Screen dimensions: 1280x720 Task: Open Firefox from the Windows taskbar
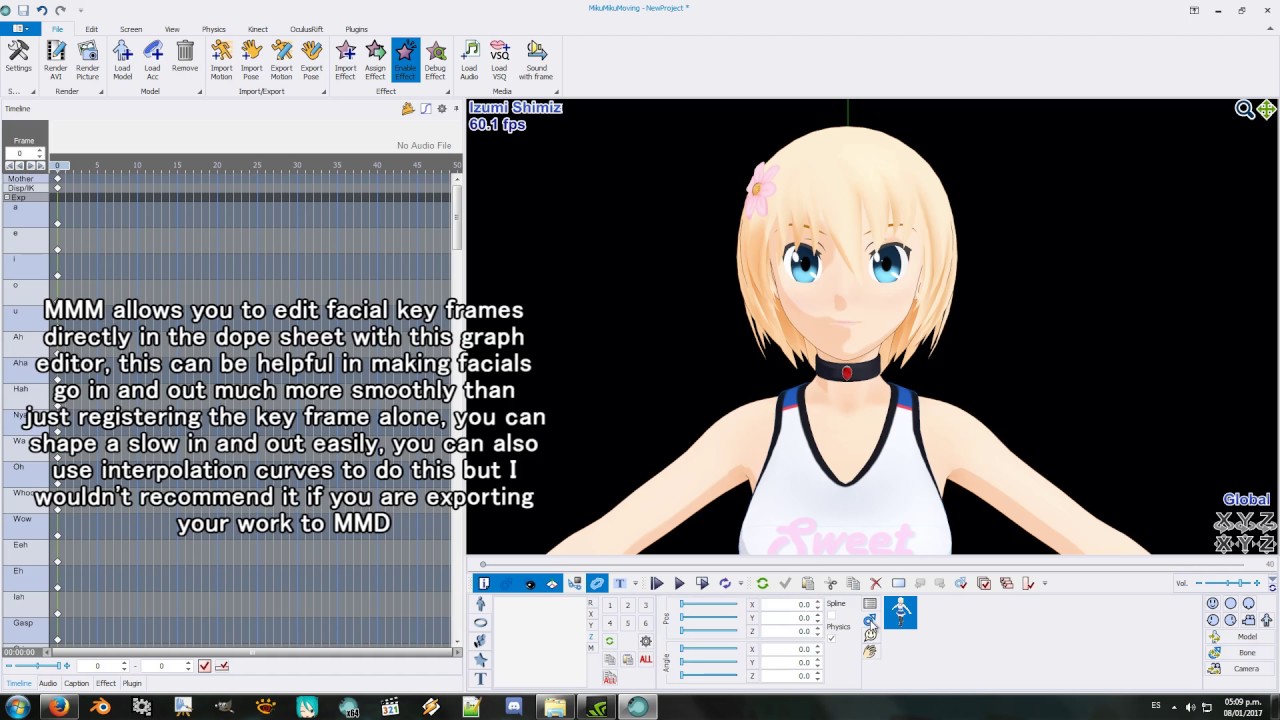coord(59,707)
